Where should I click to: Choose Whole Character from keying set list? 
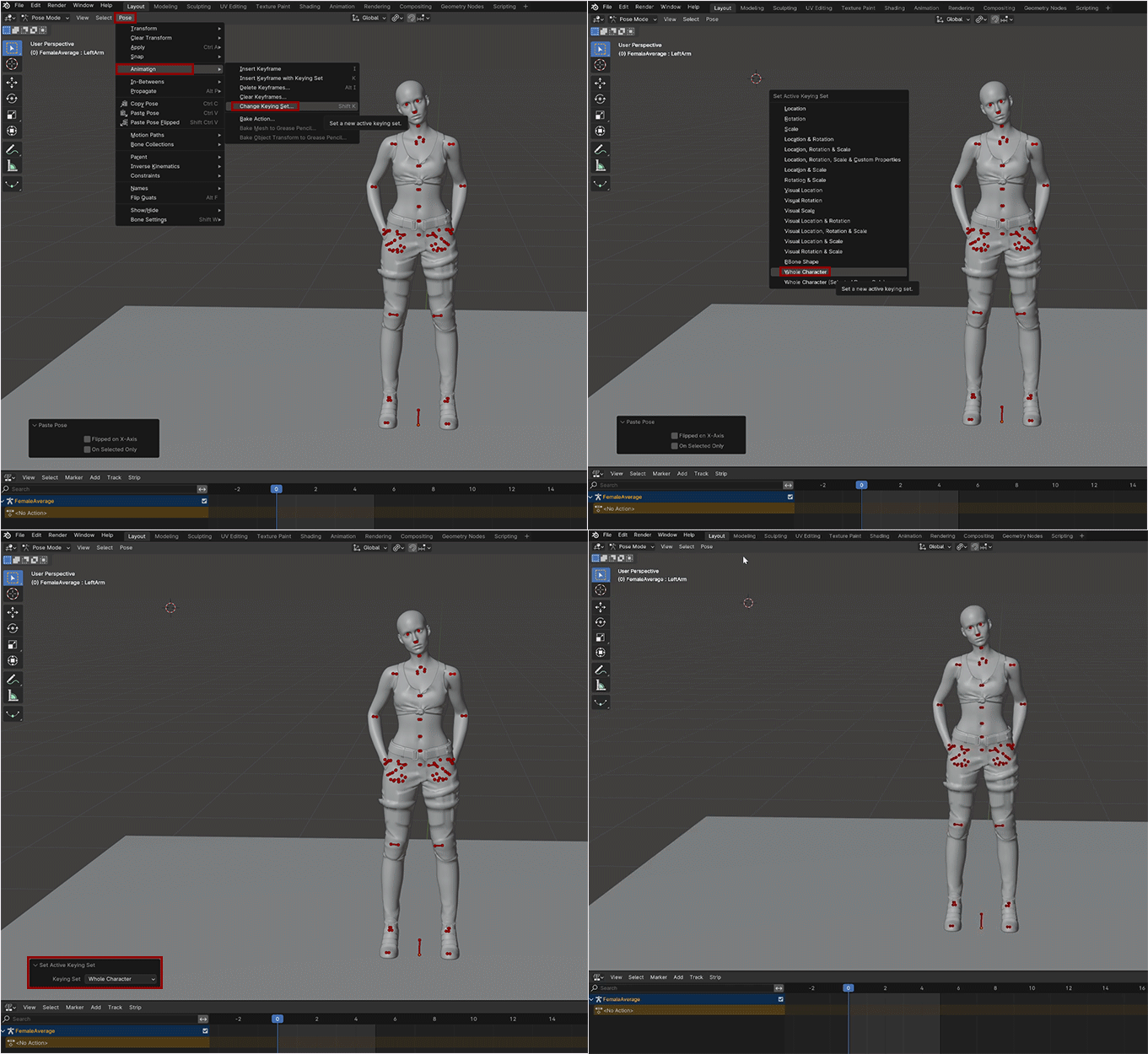(x=806, y=272)
